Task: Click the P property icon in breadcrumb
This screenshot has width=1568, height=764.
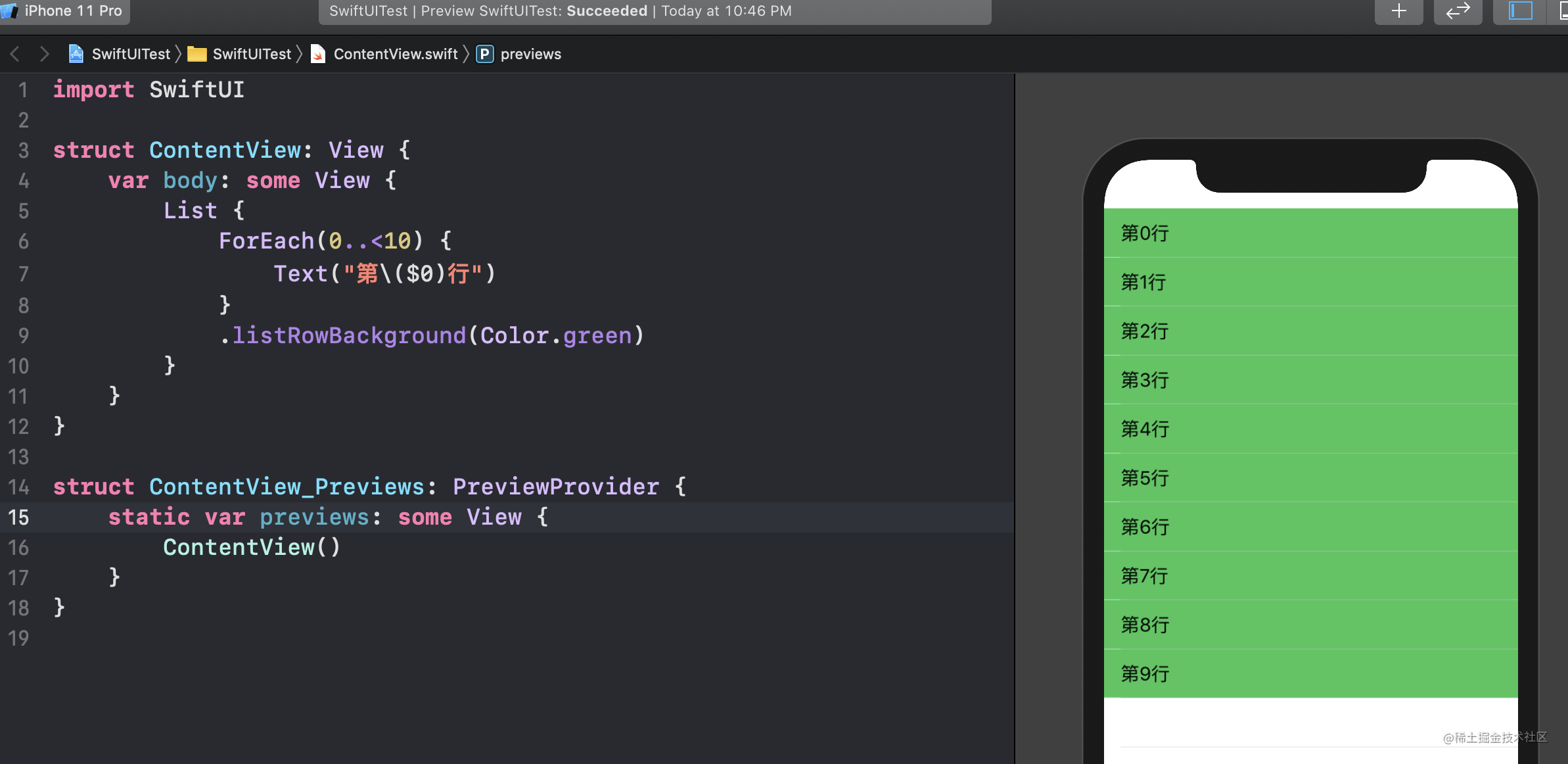Action: point(484,54)
